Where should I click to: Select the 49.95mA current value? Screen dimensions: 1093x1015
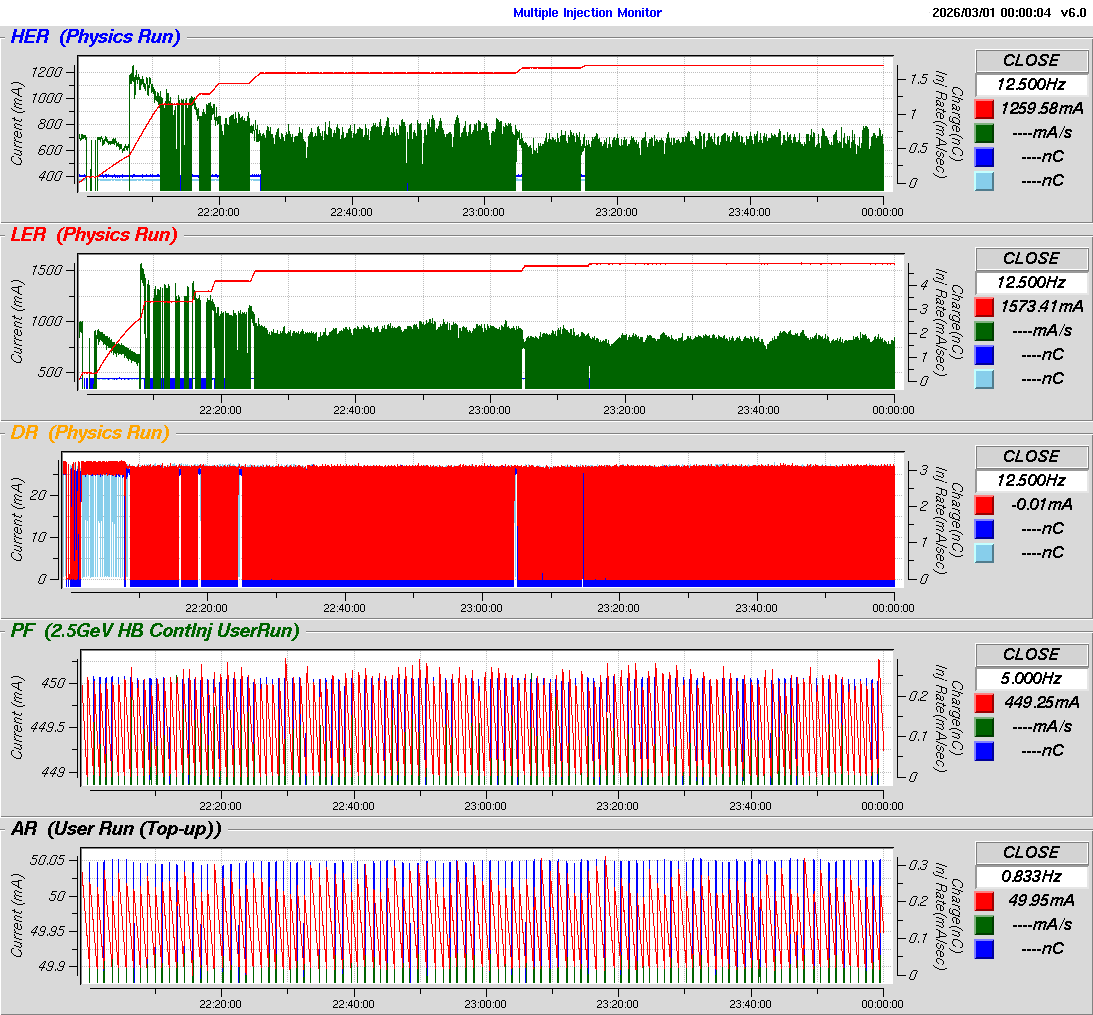(x=1041, y=900)
